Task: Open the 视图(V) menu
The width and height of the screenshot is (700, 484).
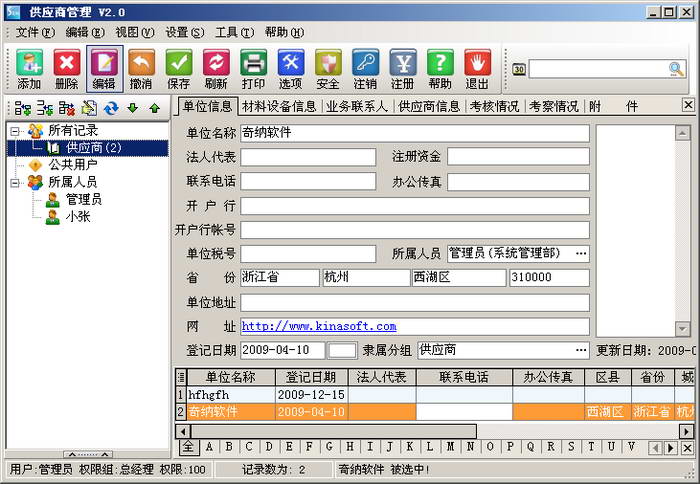Action: [135, 32]
